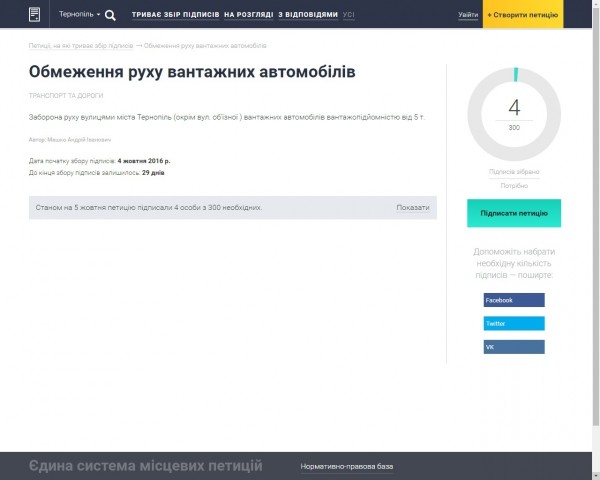Screen dimensions: 600x480
Task: Click the remaining 29 днів text
Action: pyautogui.click(x=153, y=173)
